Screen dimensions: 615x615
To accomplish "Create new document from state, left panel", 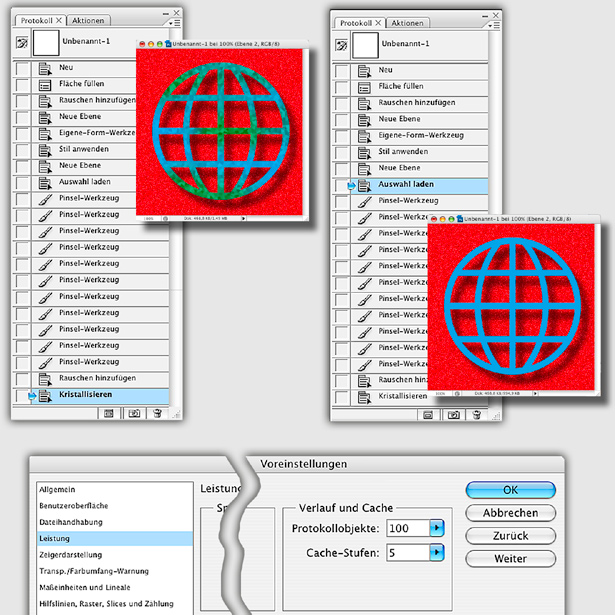I will click(109, 413).
